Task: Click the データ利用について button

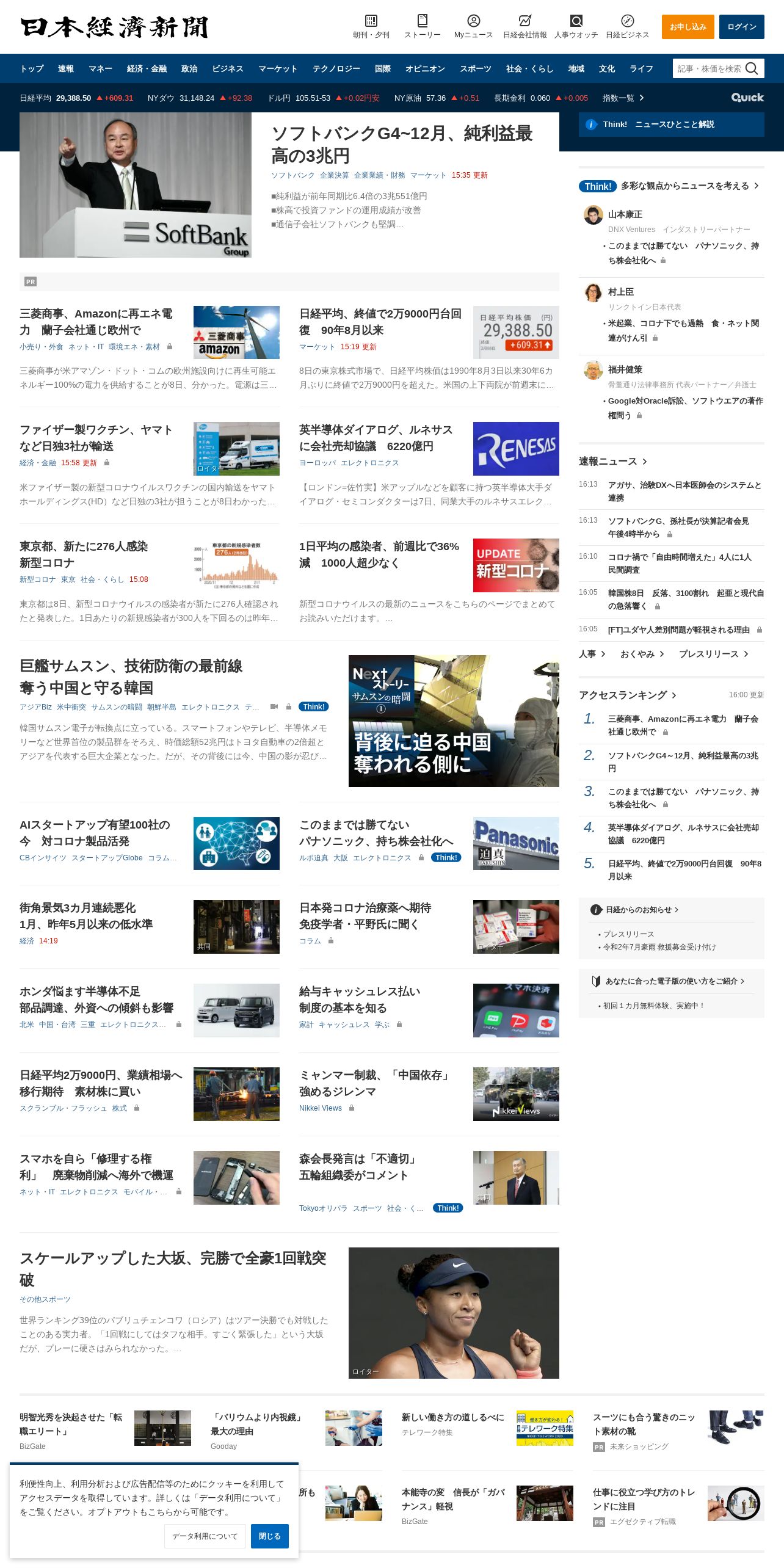Action: click(x=205, y=1536)
